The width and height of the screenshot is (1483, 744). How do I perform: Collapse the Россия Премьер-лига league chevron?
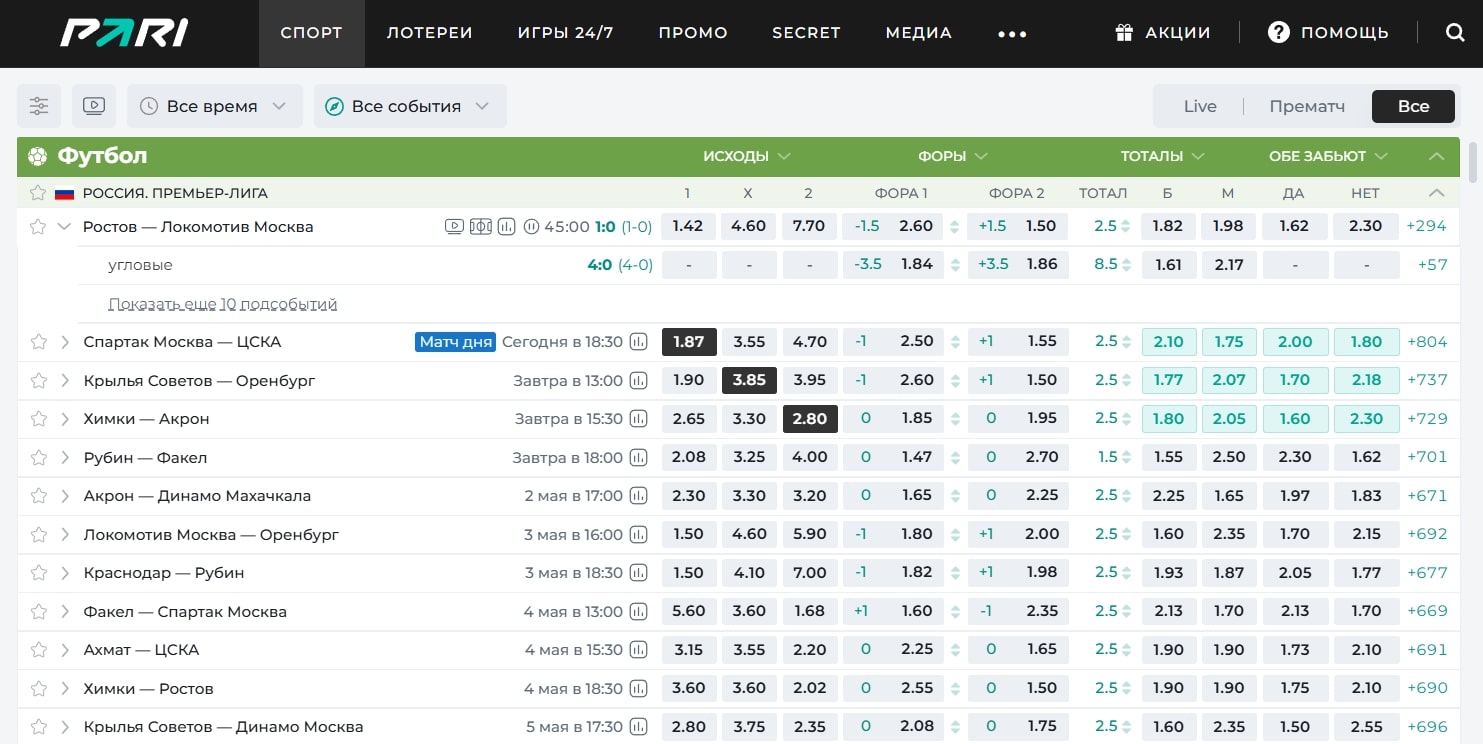click(1437, 193)
